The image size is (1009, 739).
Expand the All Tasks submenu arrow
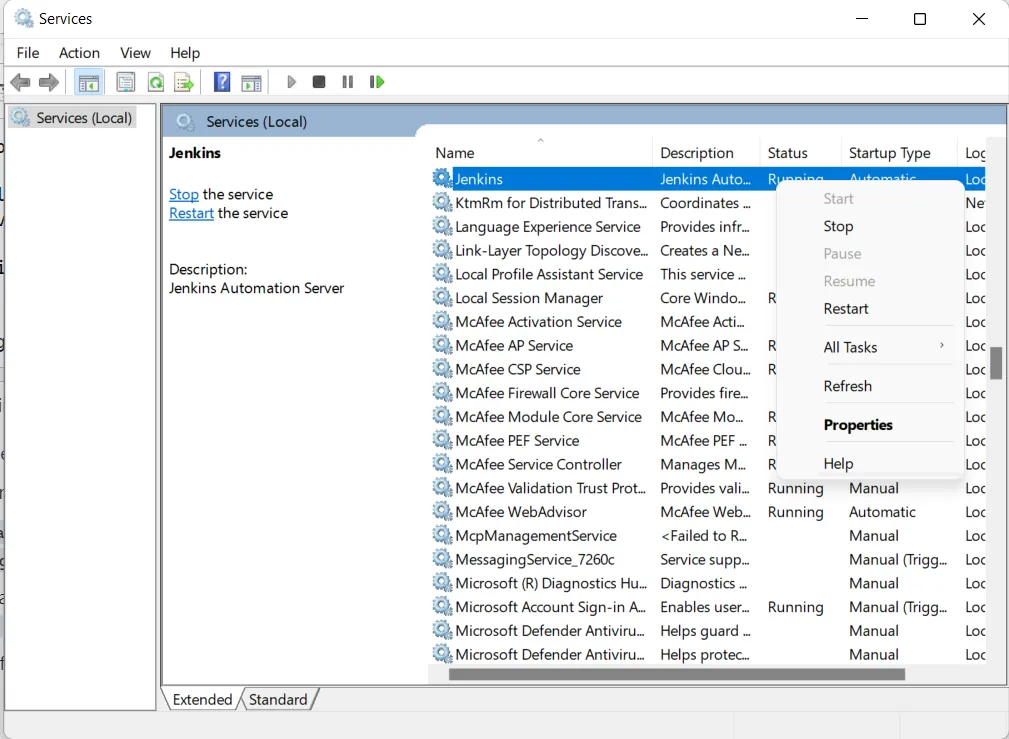click(x=941, y=346)
